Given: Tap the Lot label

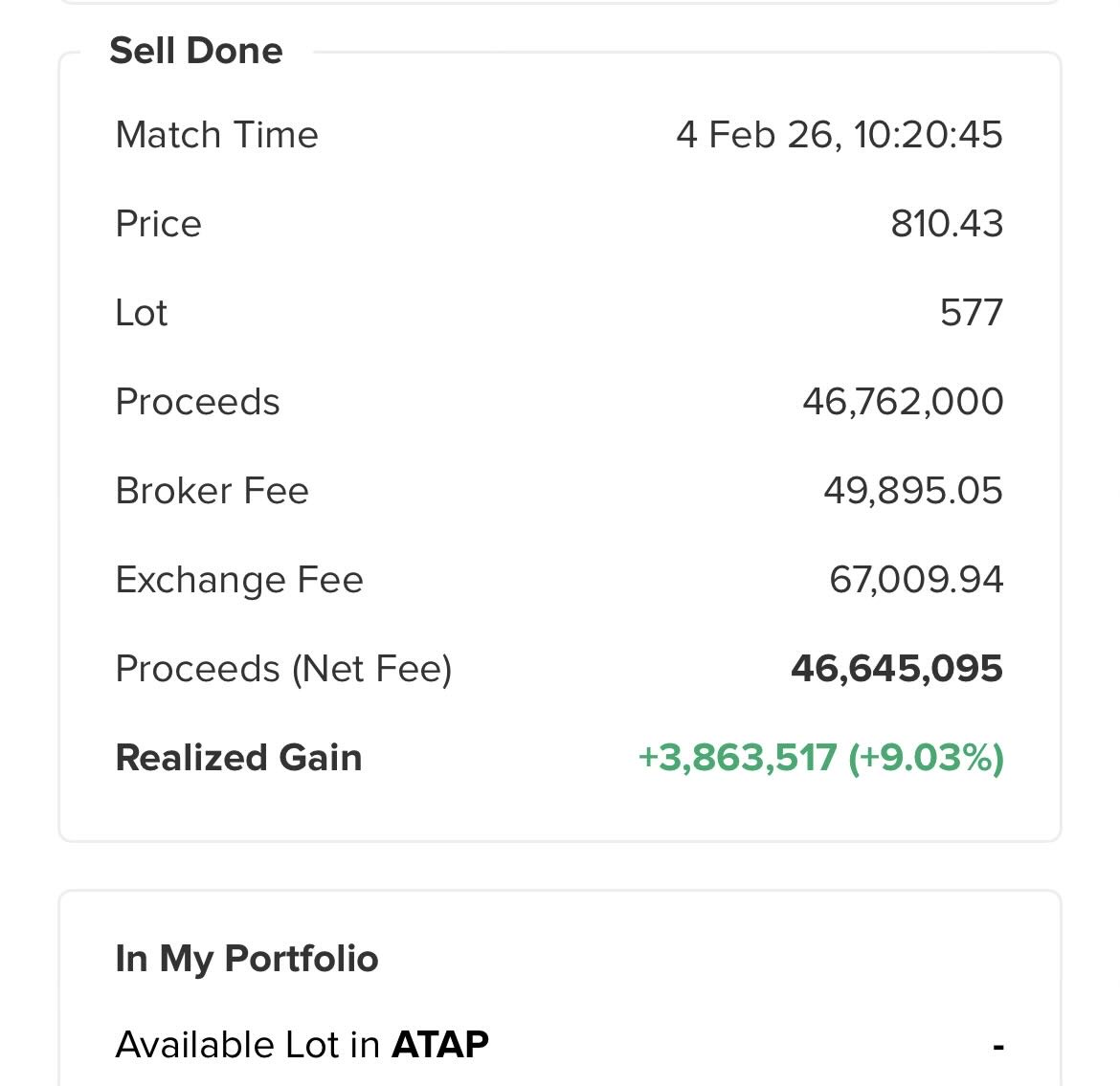Looking at the screenshot, I should (141, 313).
